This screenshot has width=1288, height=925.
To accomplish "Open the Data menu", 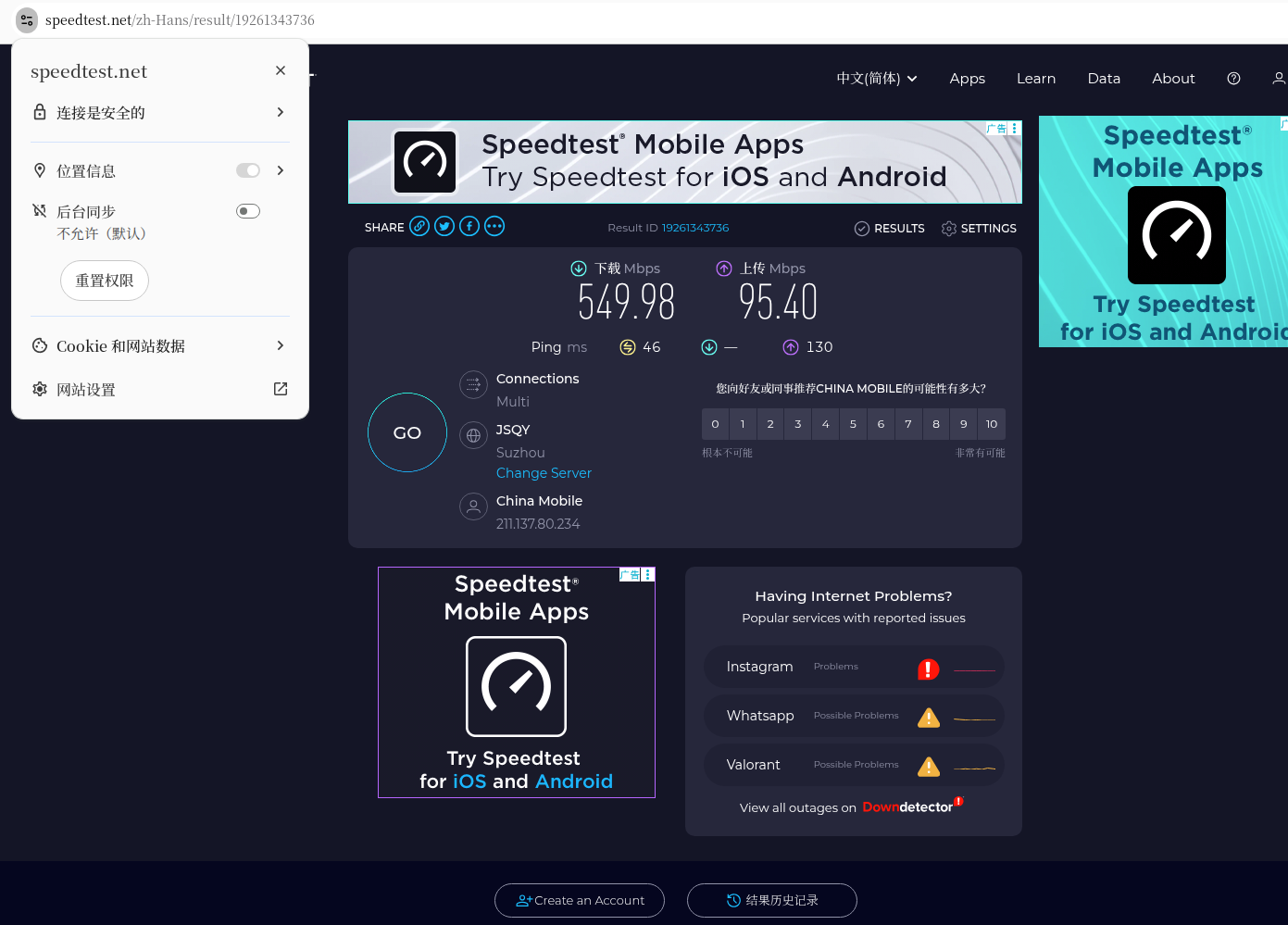I will click(1104, 79).
